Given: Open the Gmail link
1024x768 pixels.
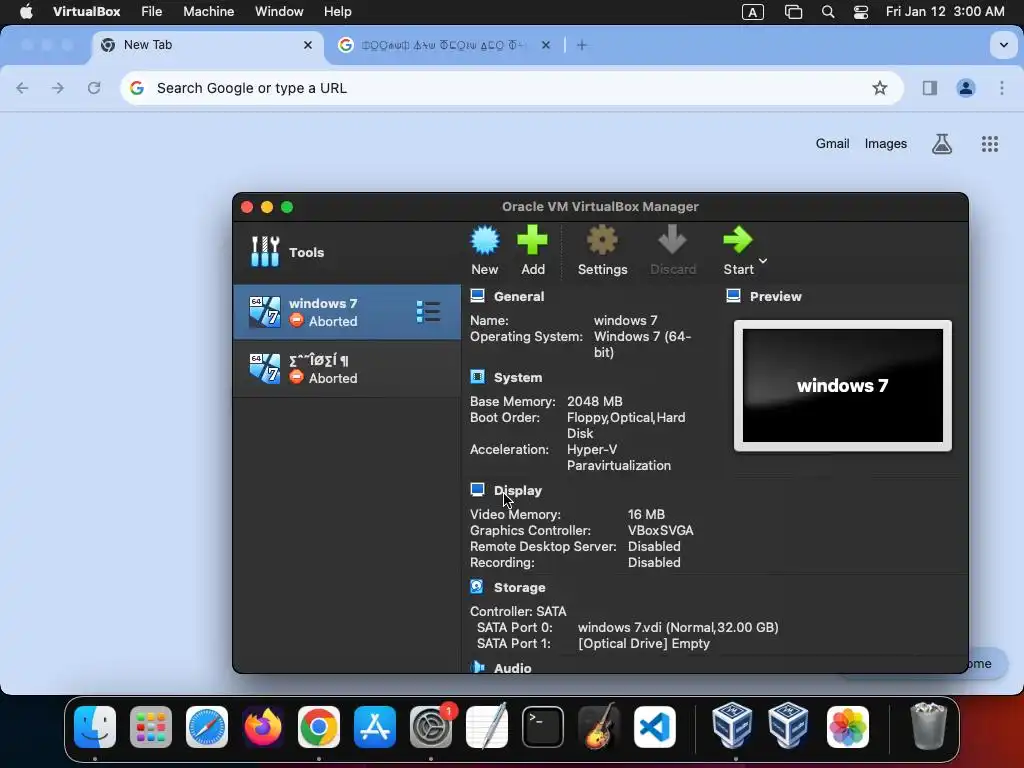Looking at the screenshot, I should [x=832, y=144].
